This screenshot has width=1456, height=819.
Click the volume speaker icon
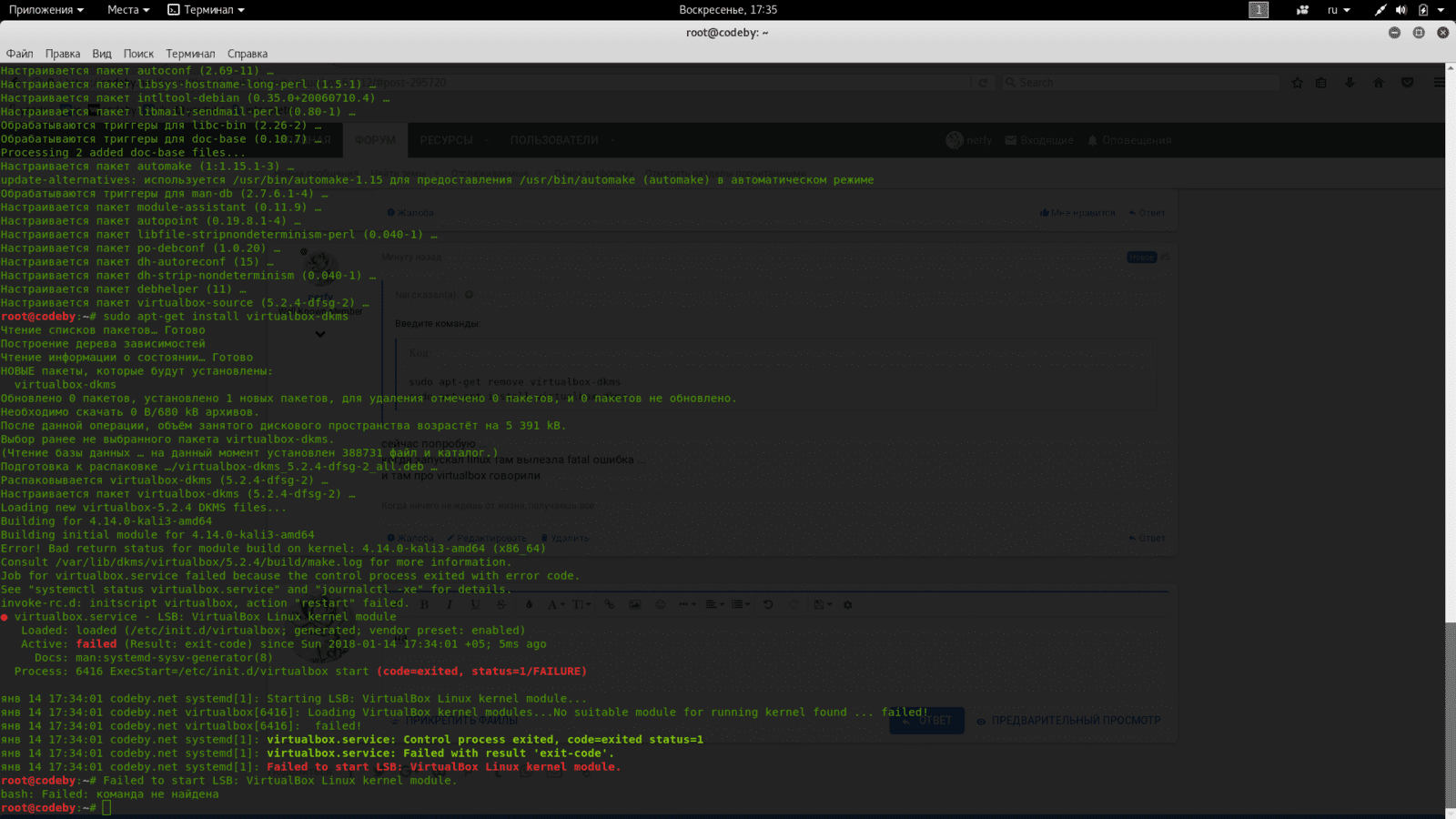coord(1401,10)
